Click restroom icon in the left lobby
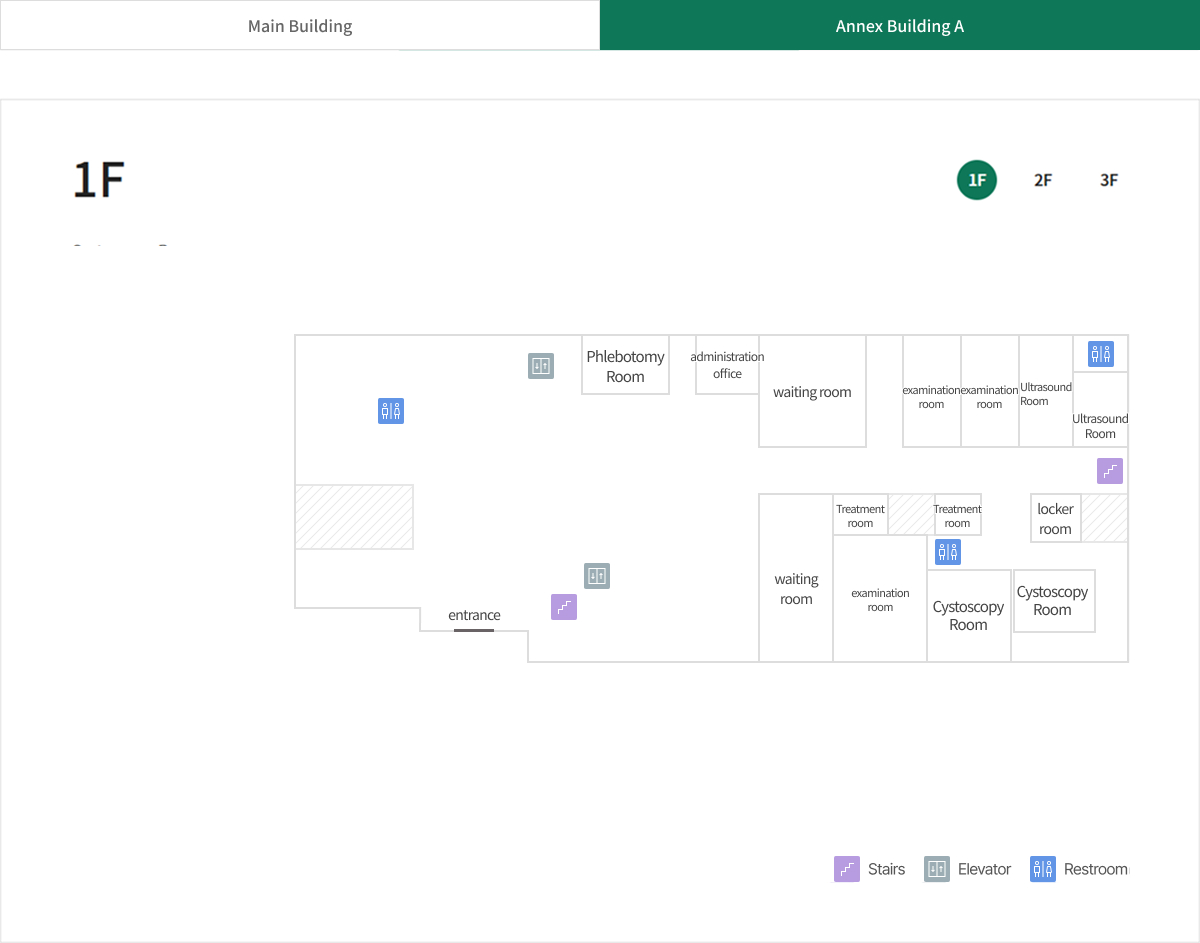1200x943 pixels. [391, 411]
